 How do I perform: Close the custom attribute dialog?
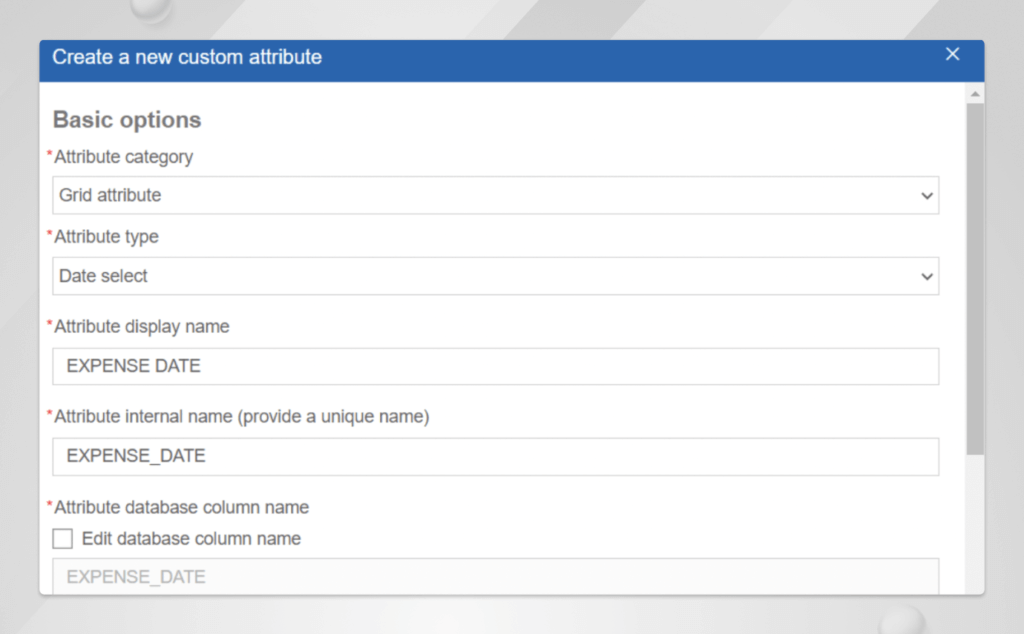click(952, 55)
